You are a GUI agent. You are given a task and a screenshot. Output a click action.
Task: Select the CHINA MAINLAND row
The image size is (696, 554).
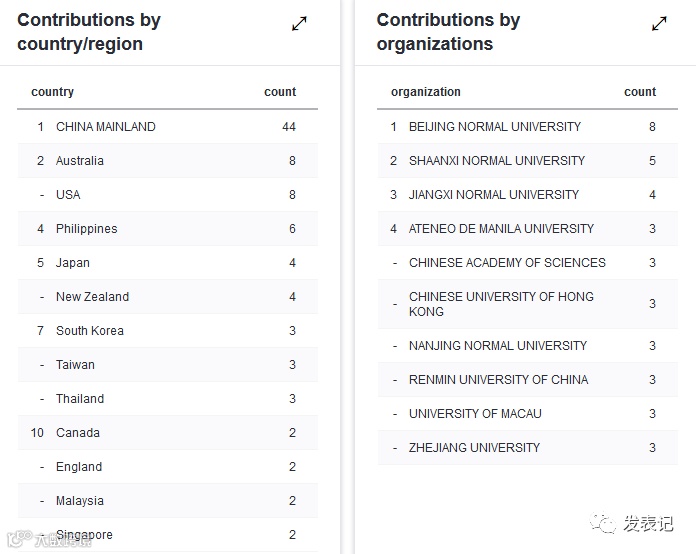[x=106, y=127]
